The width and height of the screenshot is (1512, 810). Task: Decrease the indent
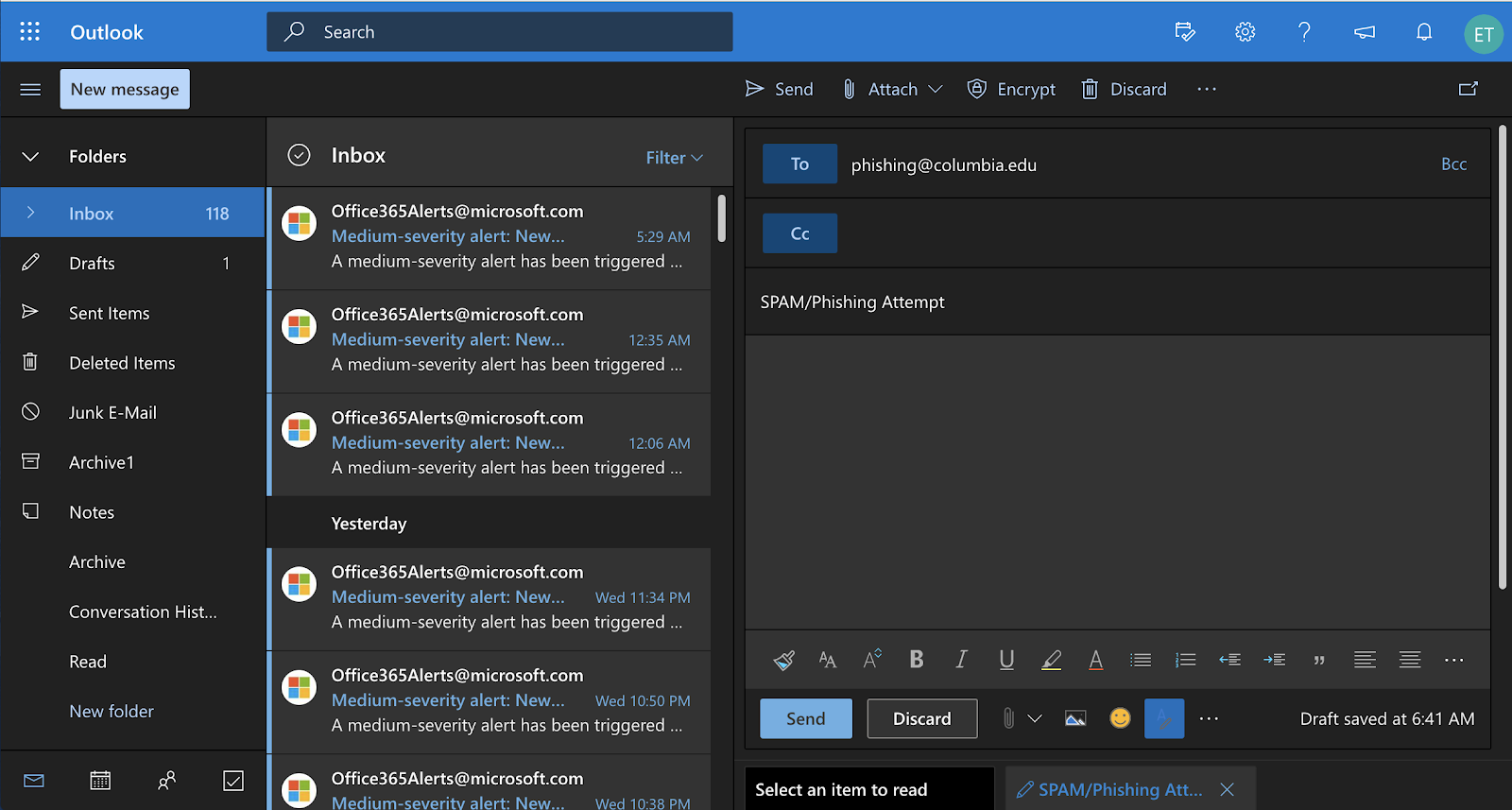tap(1229, 660)
